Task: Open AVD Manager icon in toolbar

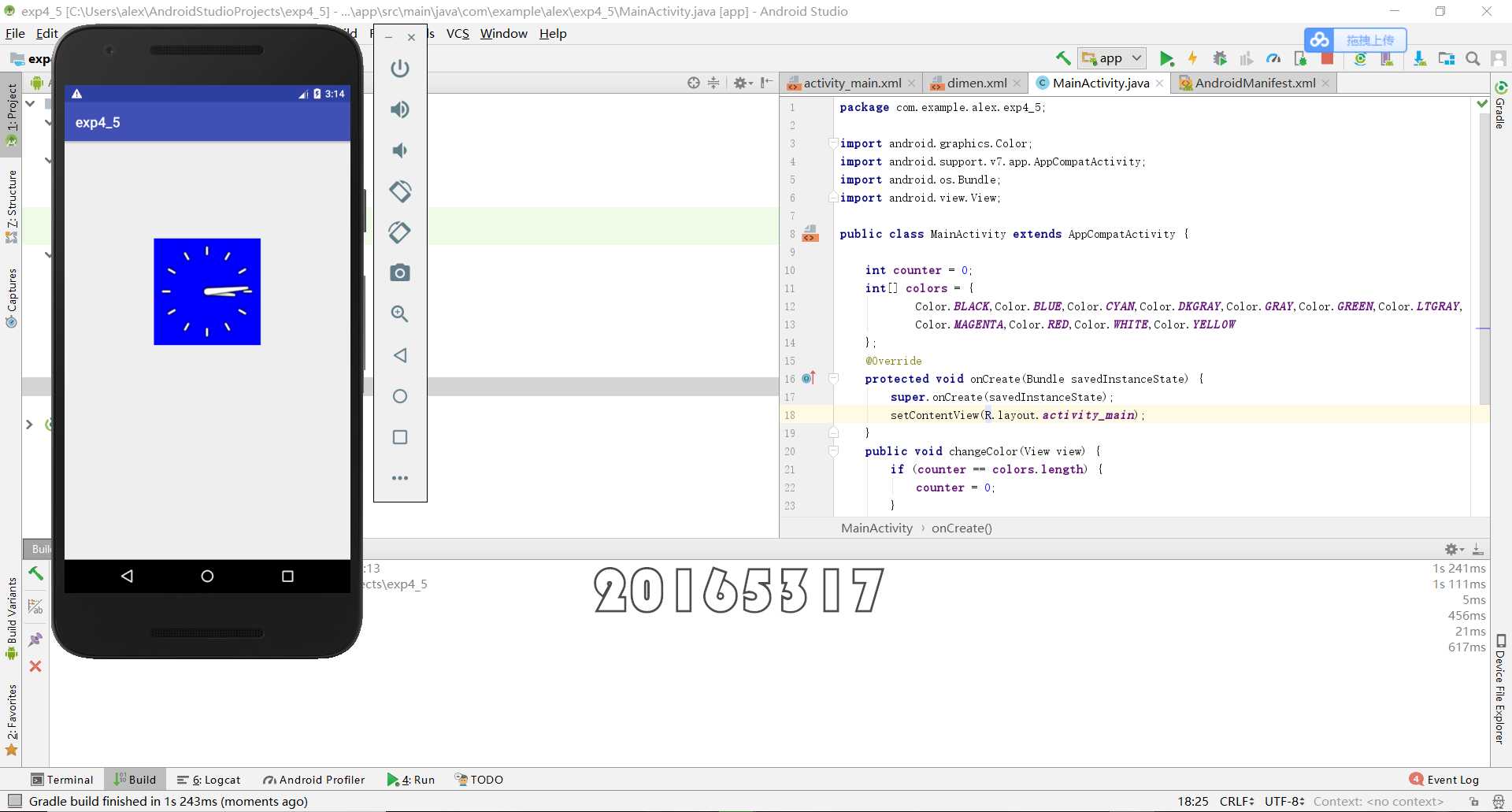Action: 1388,58
